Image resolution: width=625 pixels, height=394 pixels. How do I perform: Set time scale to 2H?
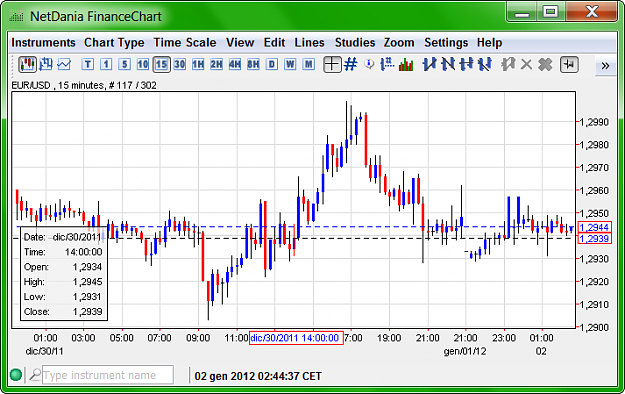[216, 64]
